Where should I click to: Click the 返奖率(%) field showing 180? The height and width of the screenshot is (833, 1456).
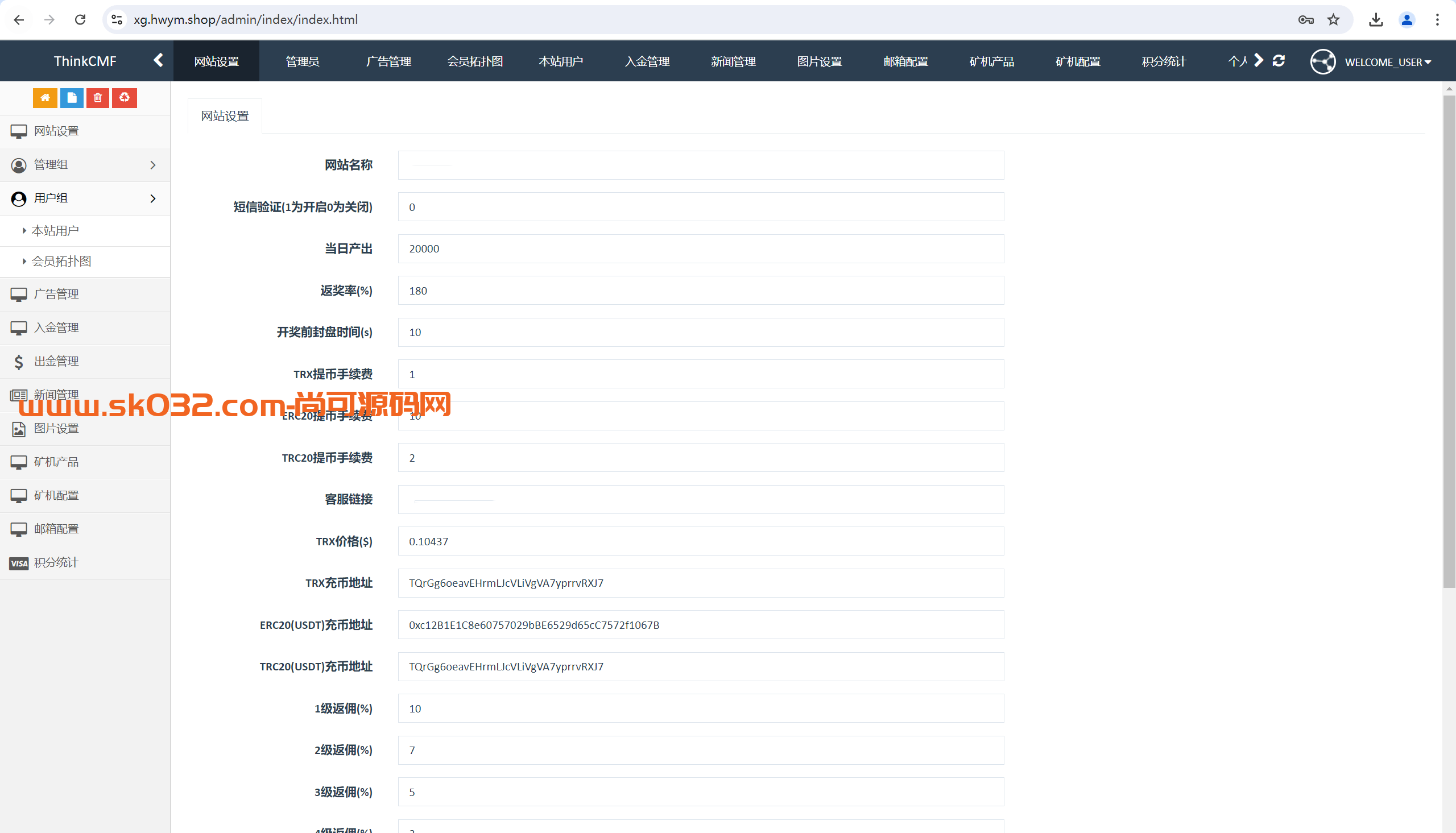click(701, 291)
